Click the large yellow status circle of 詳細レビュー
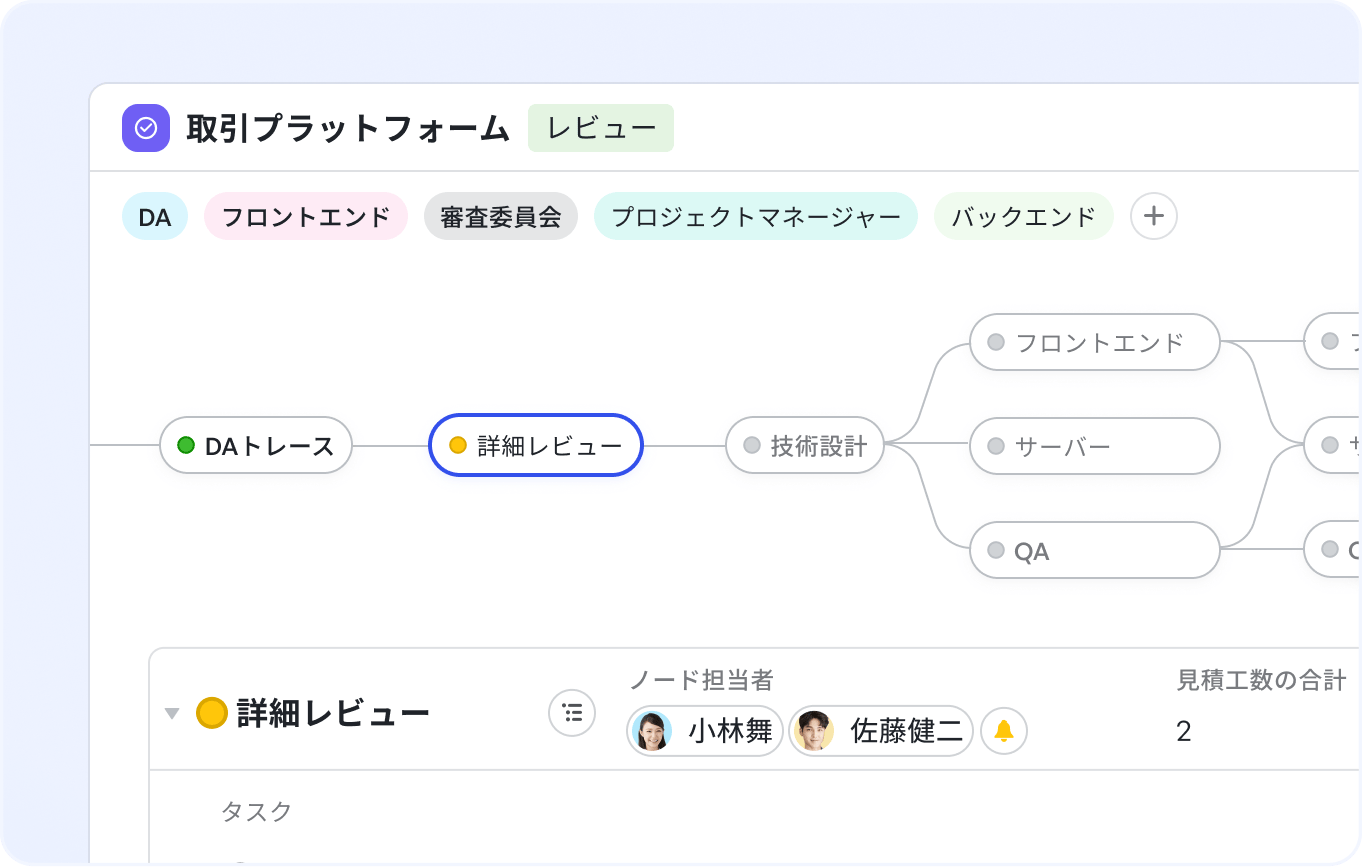 click(x=211, y=713)
